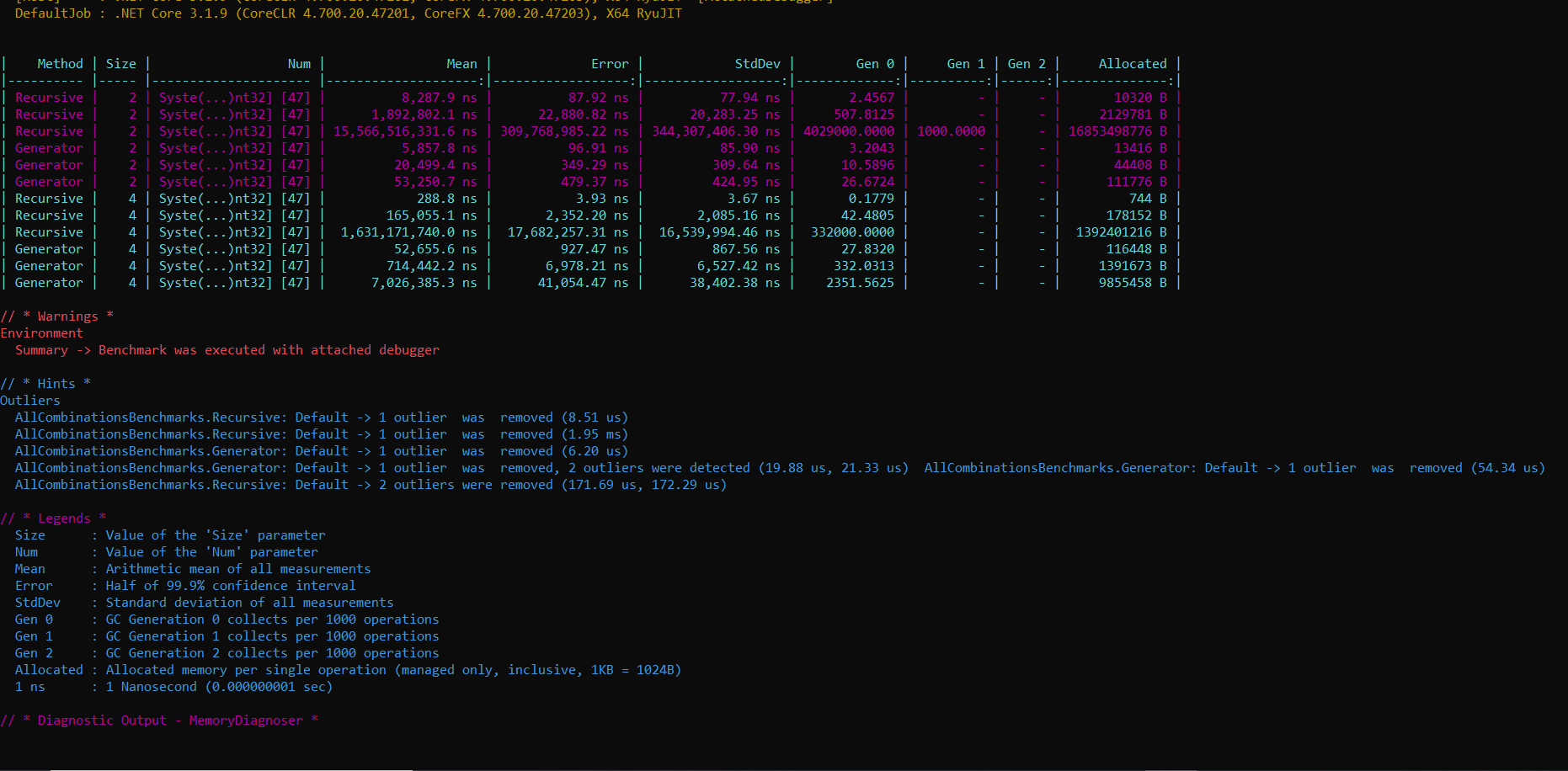
Task: Select the mean value '53,250.7 ns'
Action: [x=435, y=182]
